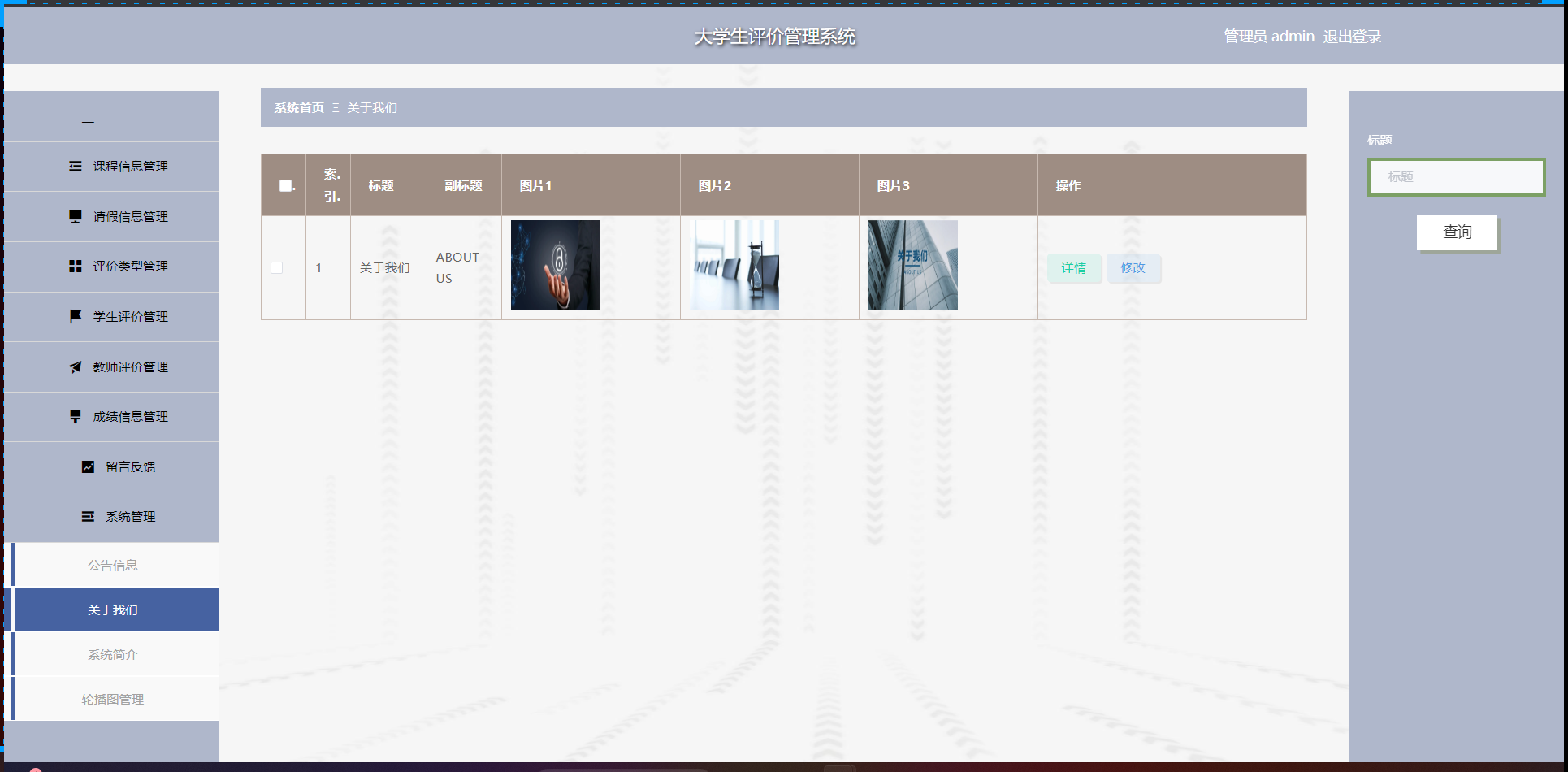Select 关于我们 submenu item
The width and height of the screenshot is (1568, 772).
[x=115, y=609]
